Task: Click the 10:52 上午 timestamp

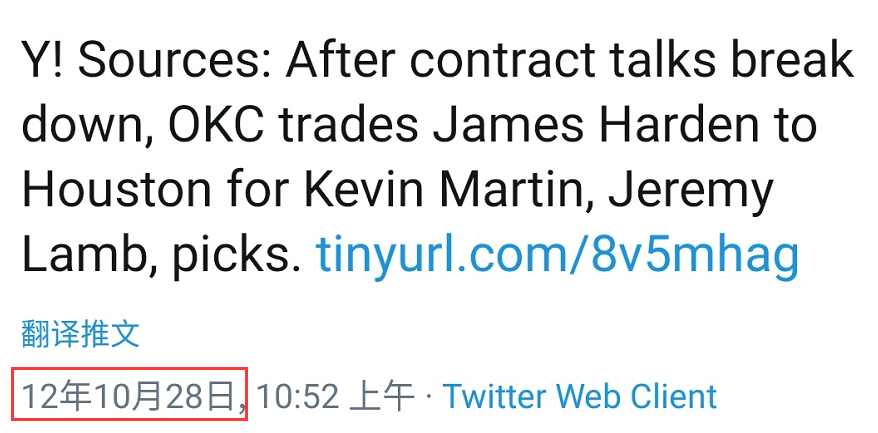Action: click(335, 397)
